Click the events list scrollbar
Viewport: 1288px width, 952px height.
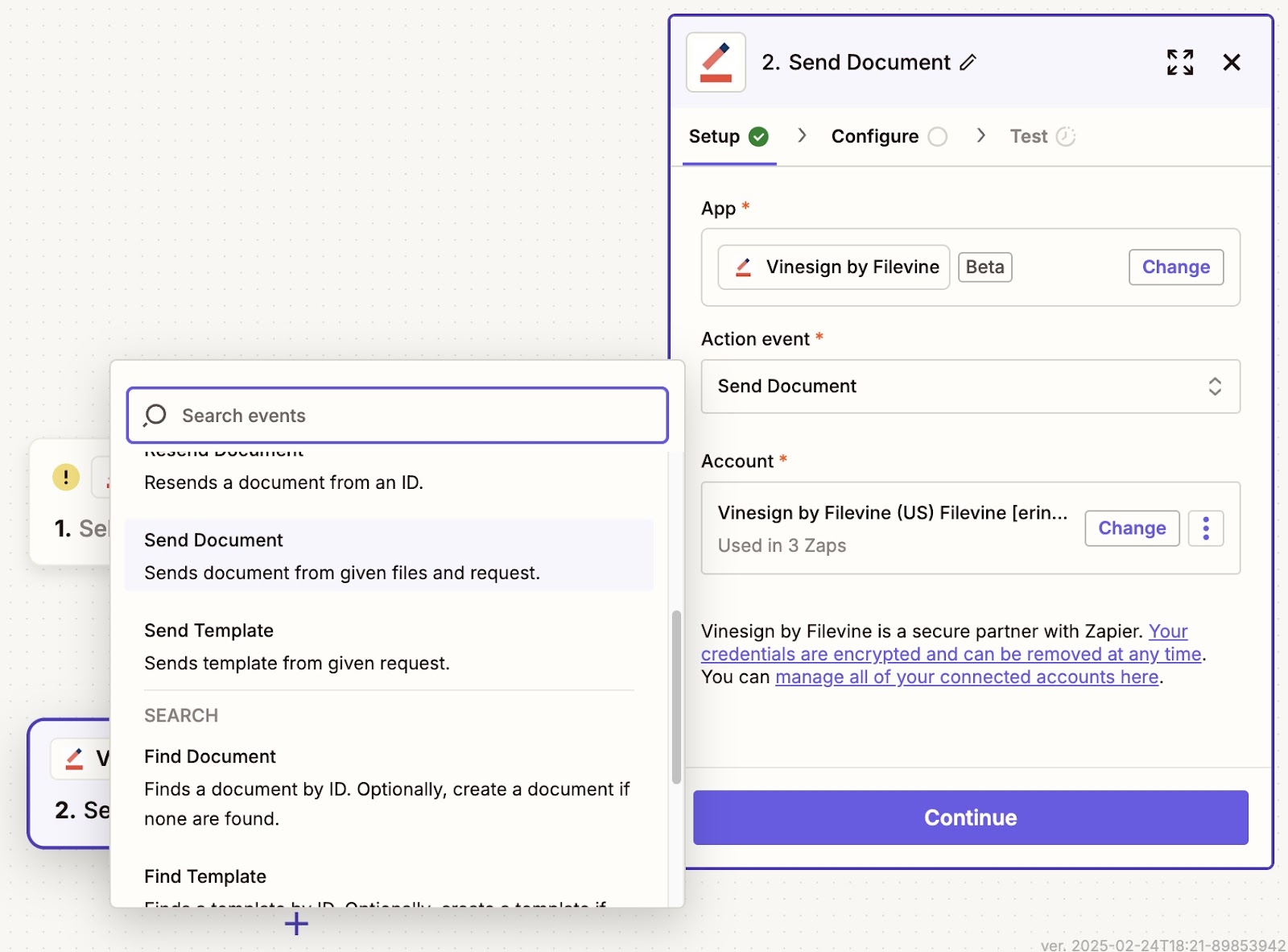[677, 697]
